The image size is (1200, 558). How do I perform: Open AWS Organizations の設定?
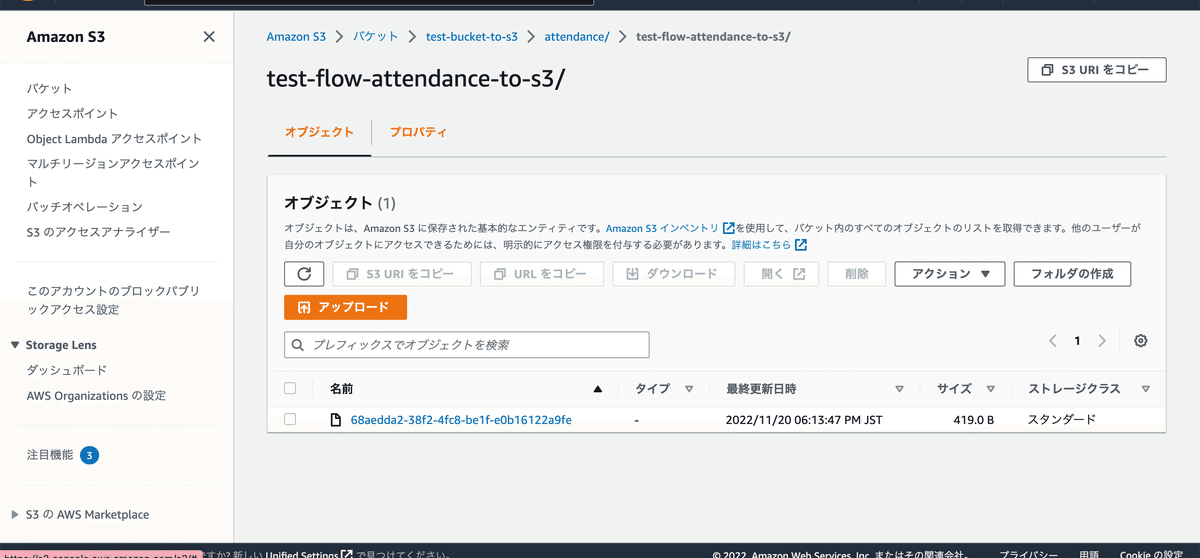(96, 396)
